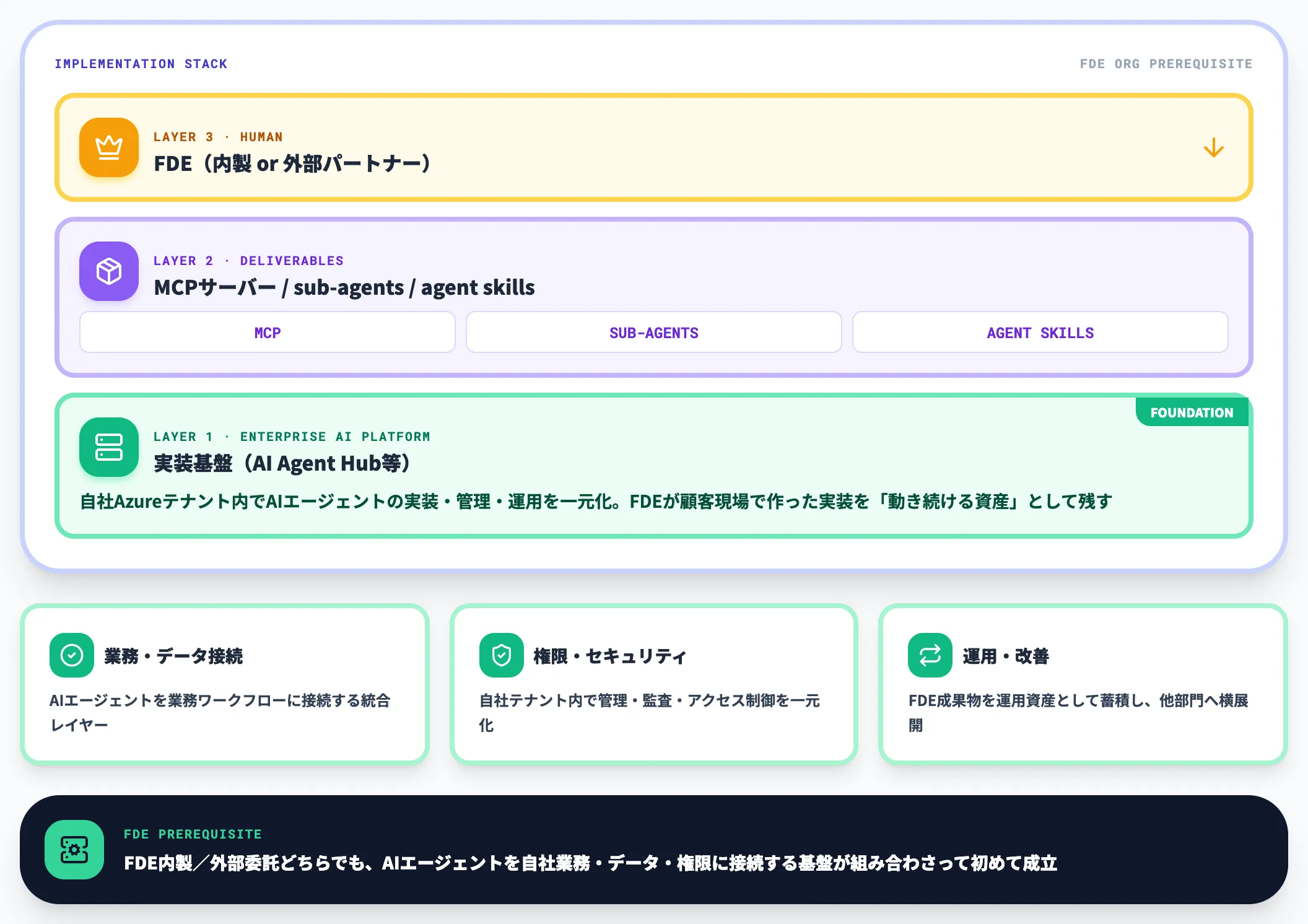Click the shield icon beside 権限・セキュリティ
The height and width of the screenshot is (924, 1308).
502,655
